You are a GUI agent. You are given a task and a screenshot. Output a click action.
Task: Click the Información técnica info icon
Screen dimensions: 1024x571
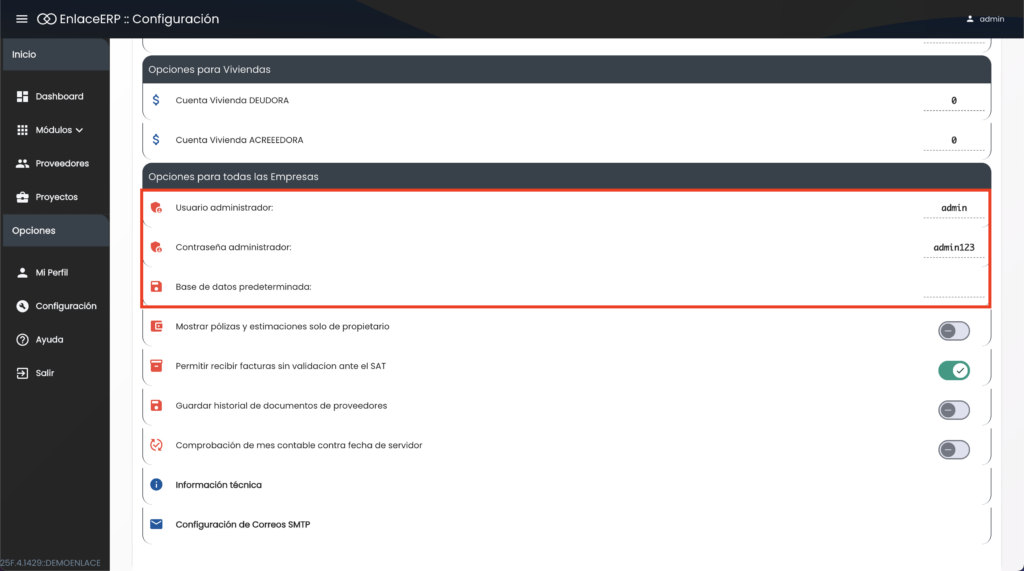156,485
